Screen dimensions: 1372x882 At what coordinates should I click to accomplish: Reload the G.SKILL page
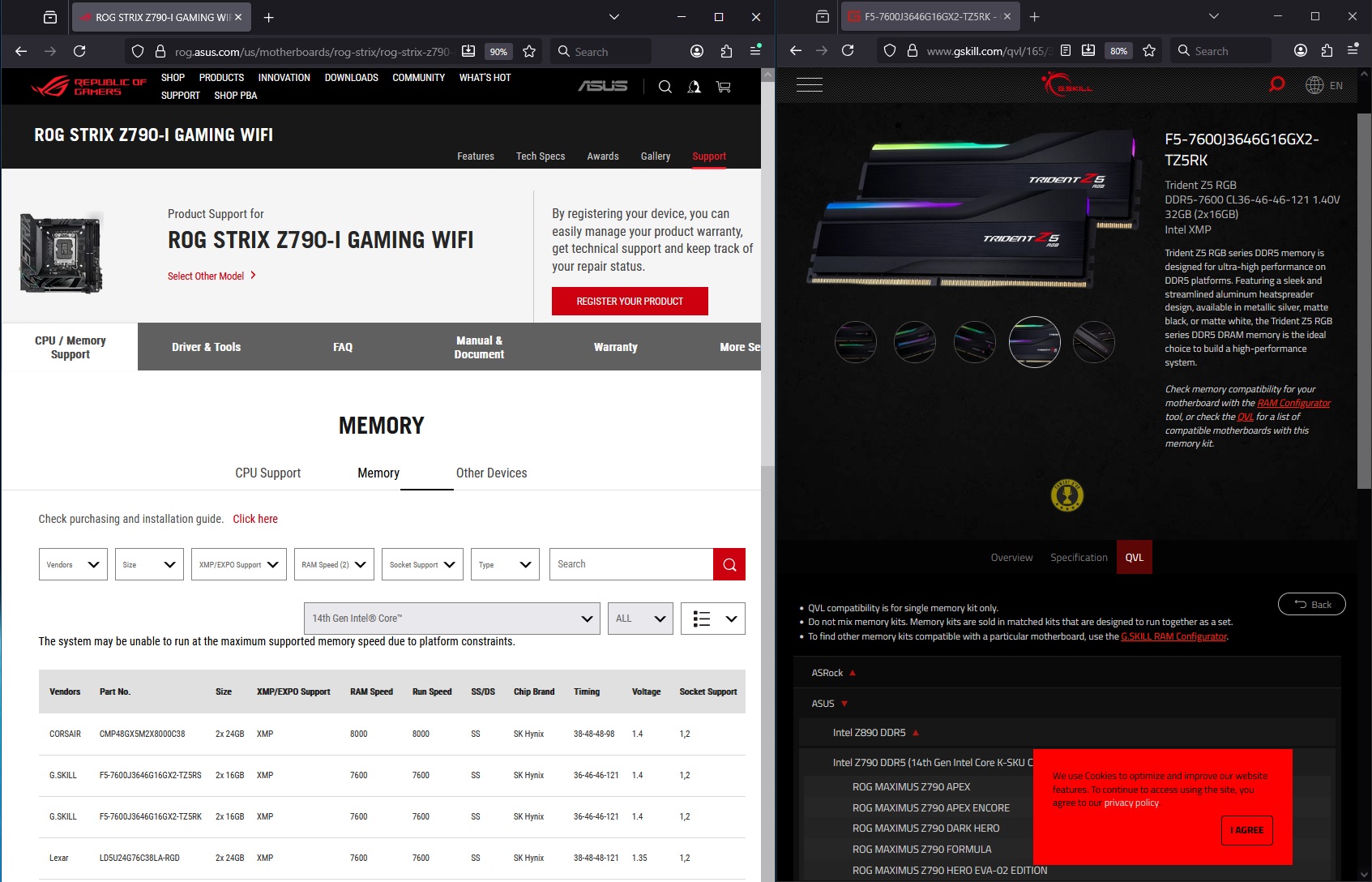[848, 51]
